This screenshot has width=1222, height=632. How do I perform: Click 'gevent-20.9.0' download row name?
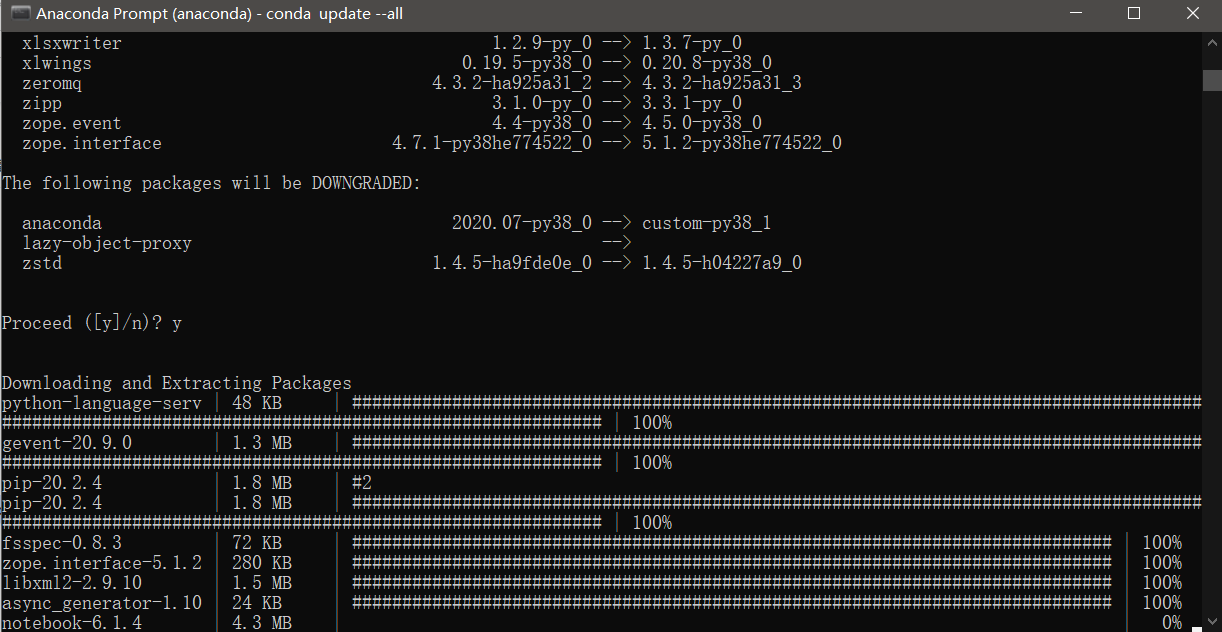(67, 443)
